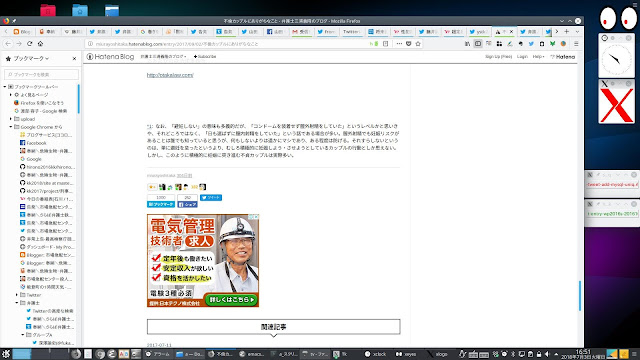Close the bookmarks sidebar

(74, 59)
